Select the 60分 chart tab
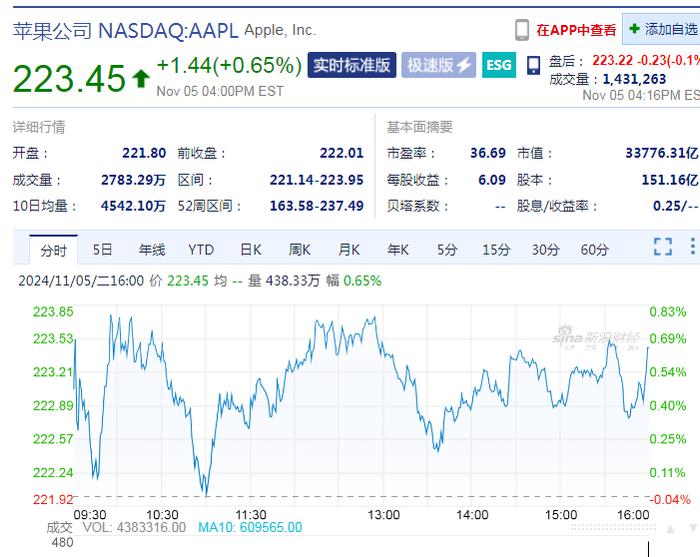Screen dimensions: 700x557 (x=595, y=249)
